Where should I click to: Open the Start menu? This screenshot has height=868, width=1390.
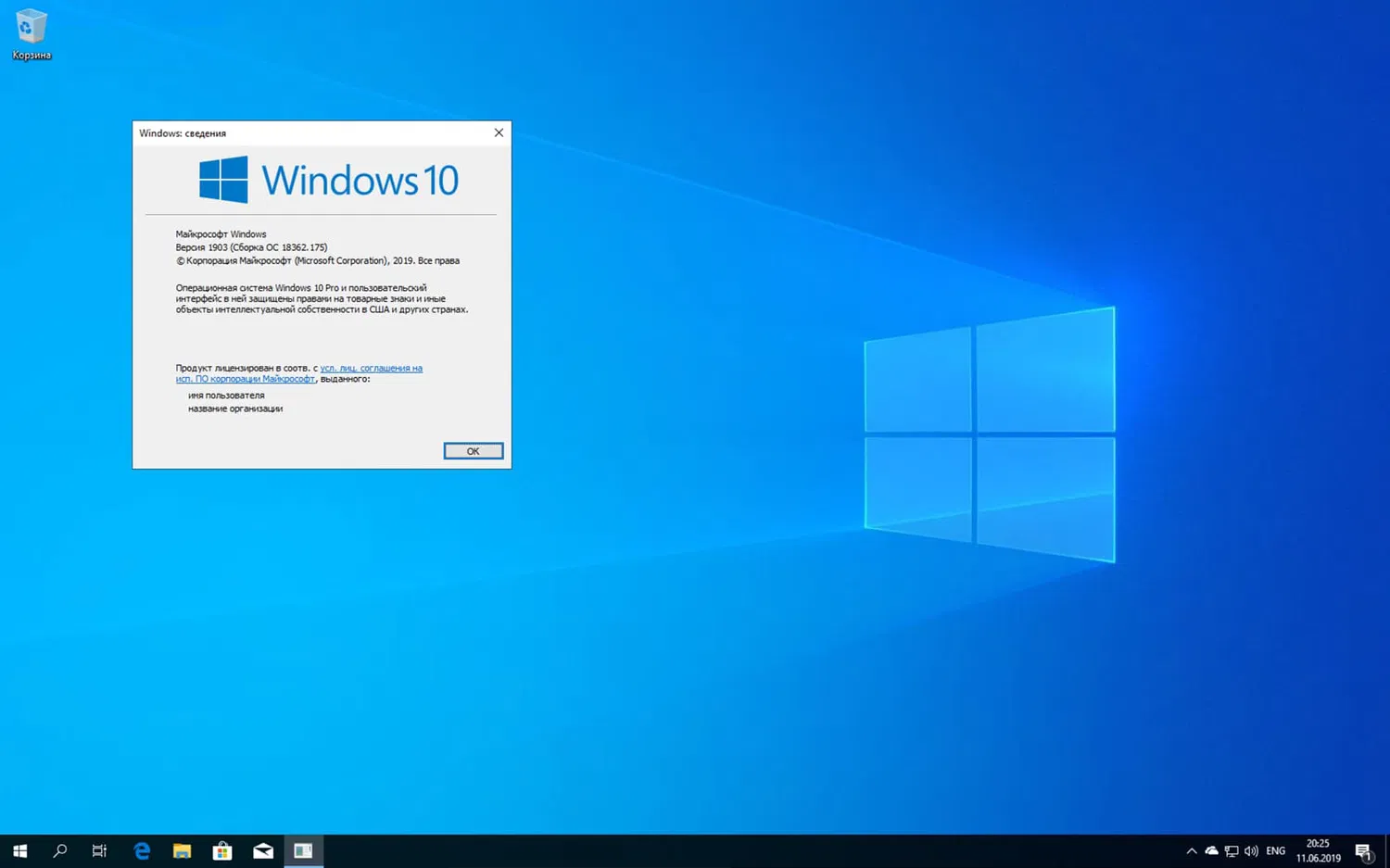tap(19, 849)
